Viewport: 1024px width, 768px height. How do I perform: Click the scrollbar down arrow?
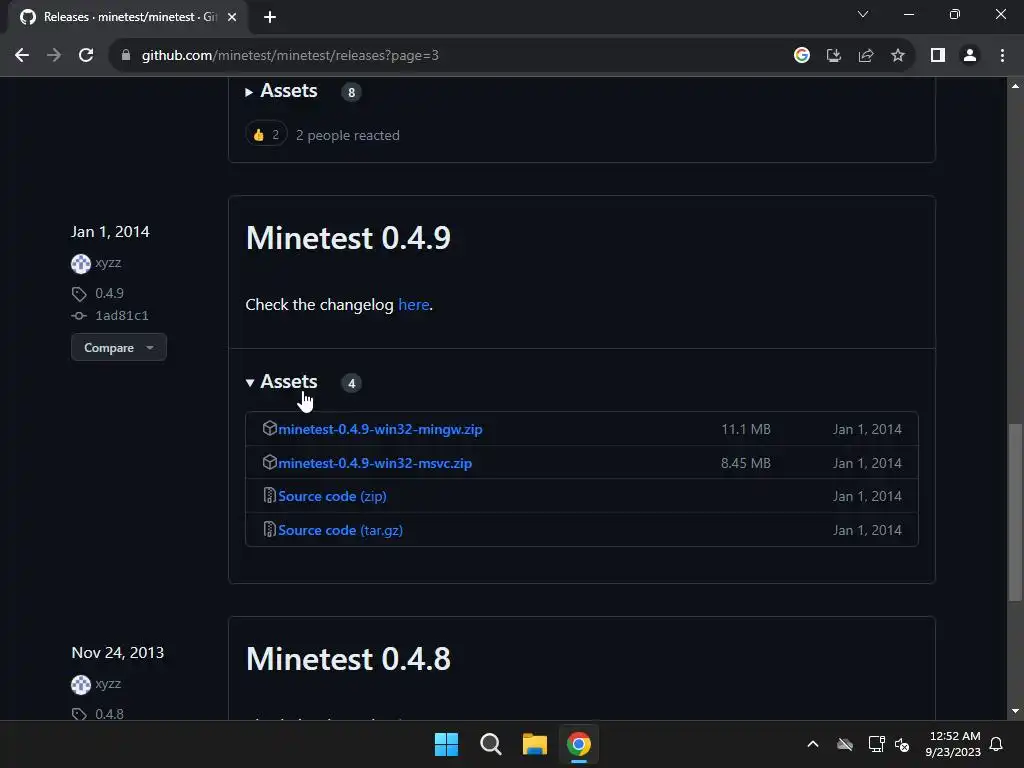pos(1015,711)
